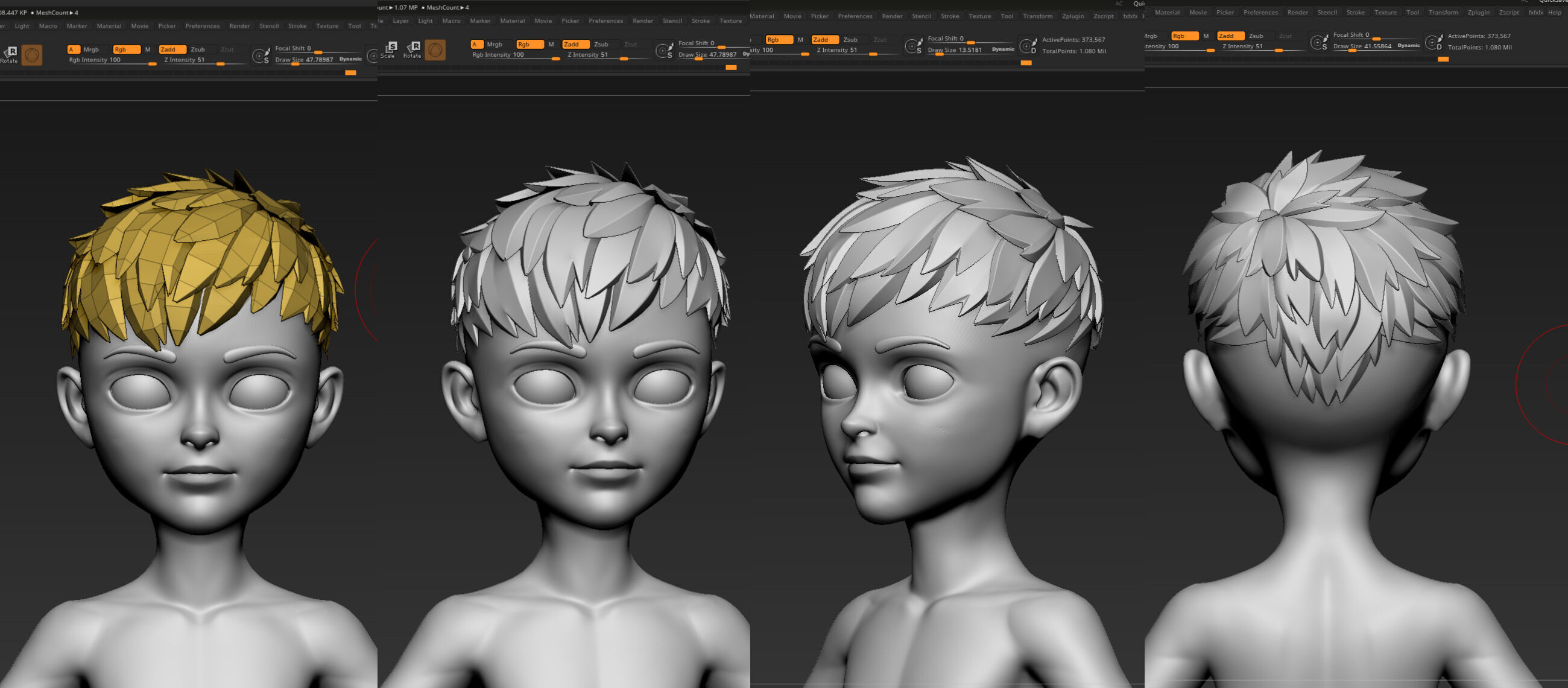Activate the Scale icon in gray front view

coord(388,49)
